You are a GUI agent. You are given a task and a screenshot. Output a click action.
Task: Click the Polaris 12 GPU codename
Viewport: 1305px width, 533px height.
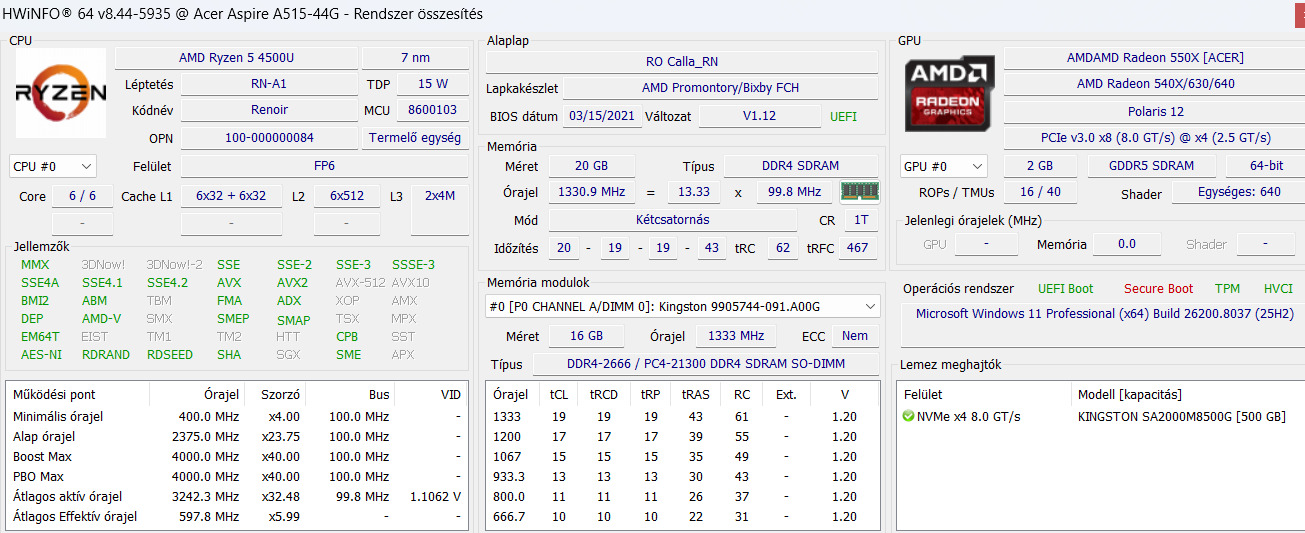click(1155, 112)
